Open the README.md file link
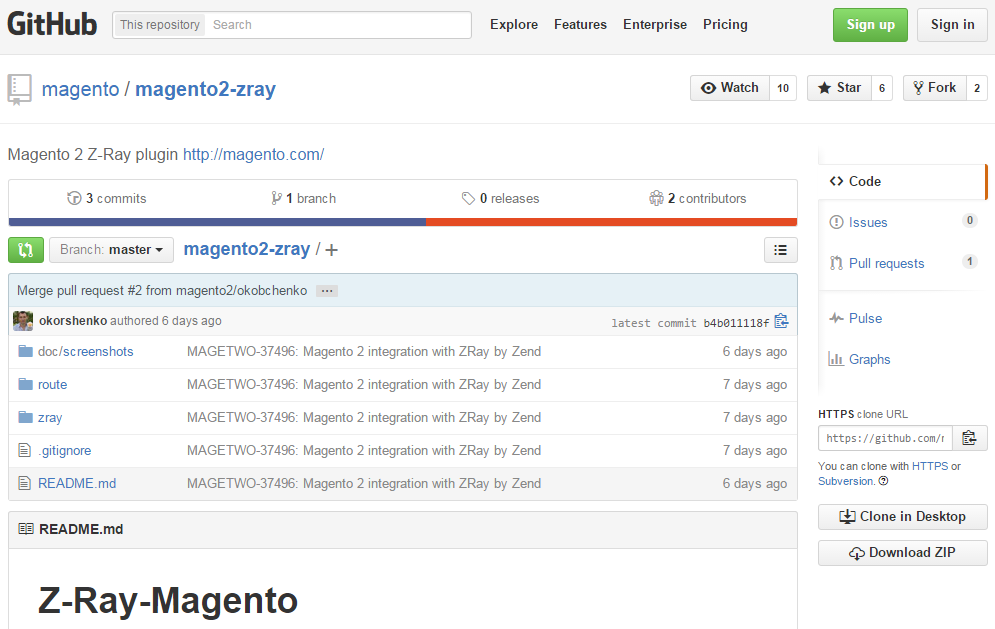The width and height of the screenshot is (995, 629). (x=77, y=484)
